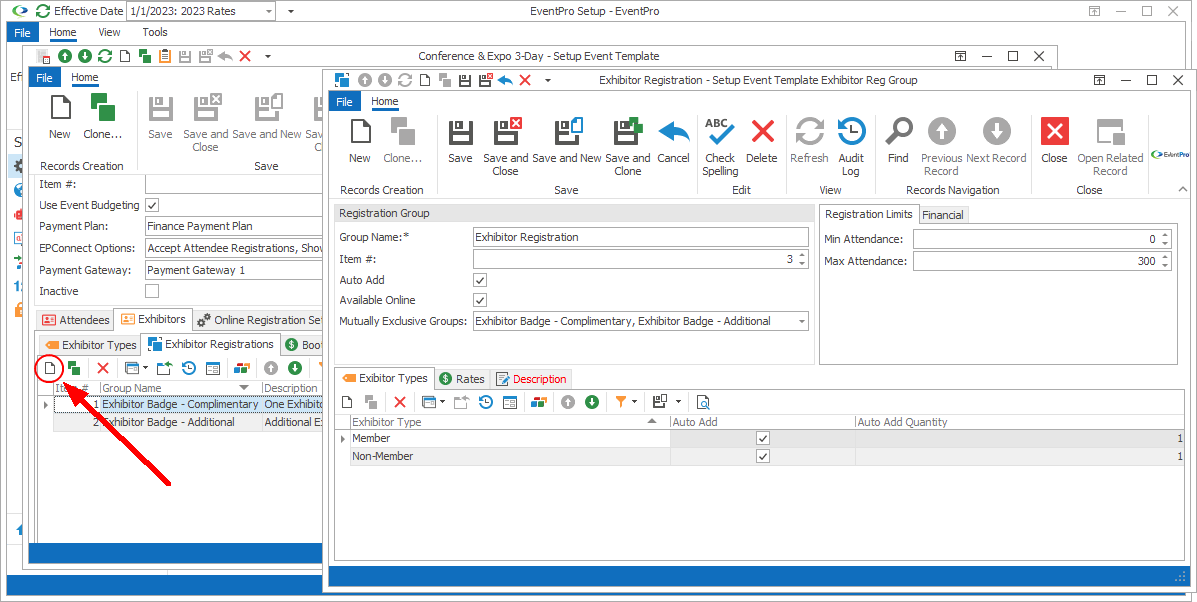Open the Effective Date dropdown
This screenshot has width=1197, height=602.
[269, 11]
